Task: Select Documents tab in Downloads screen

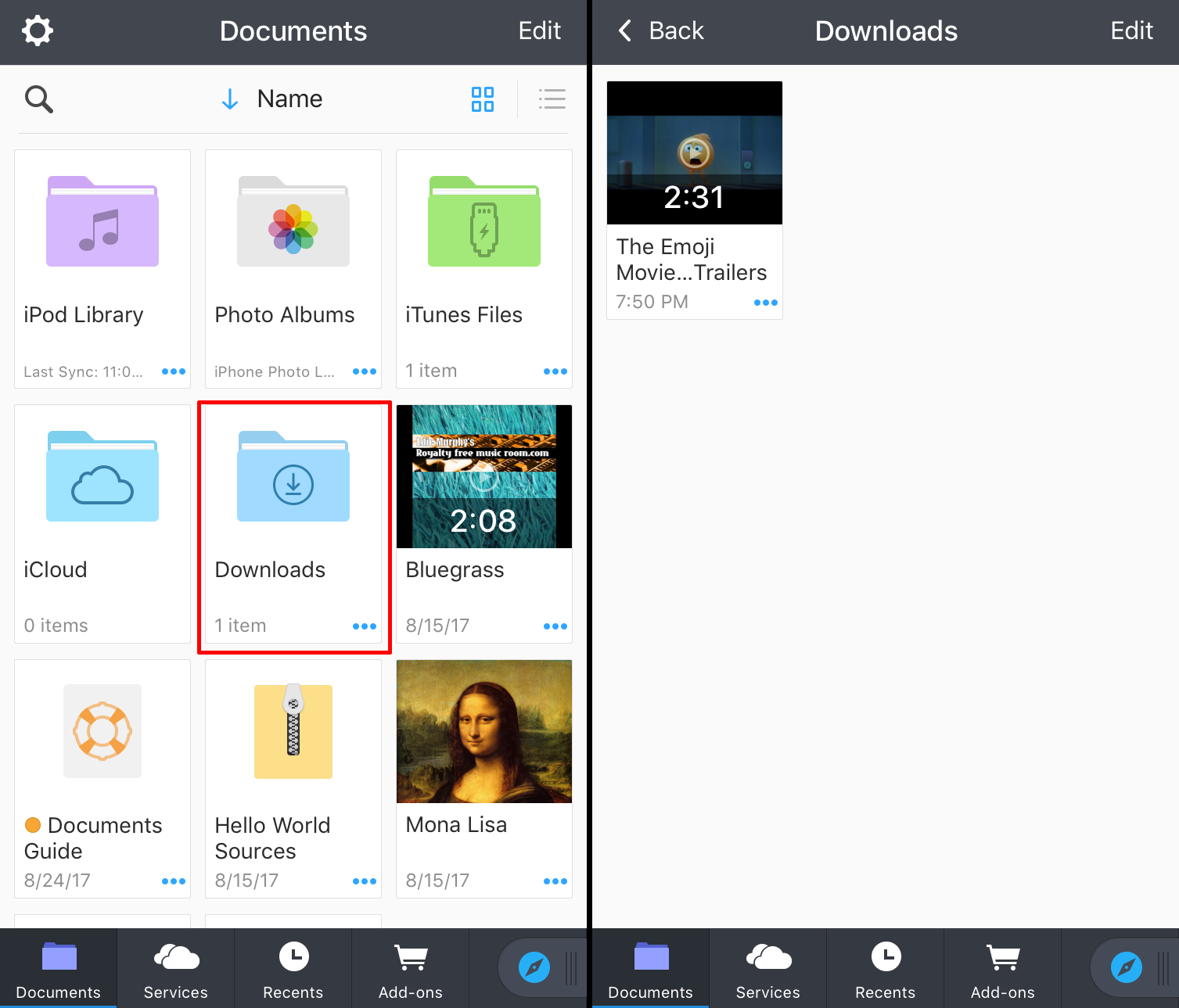Action: tap(651, 968)
